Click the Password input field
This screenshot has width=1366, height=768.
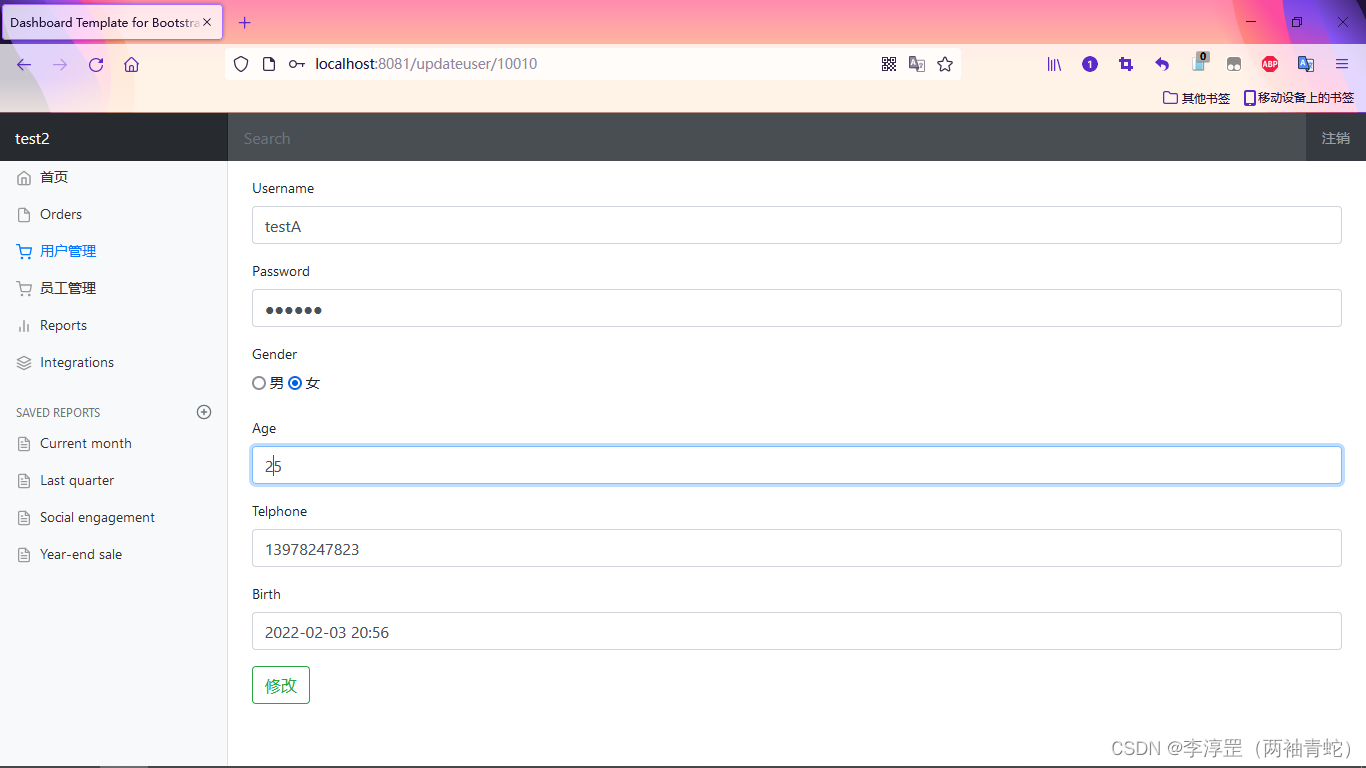[x=797, y=308]
